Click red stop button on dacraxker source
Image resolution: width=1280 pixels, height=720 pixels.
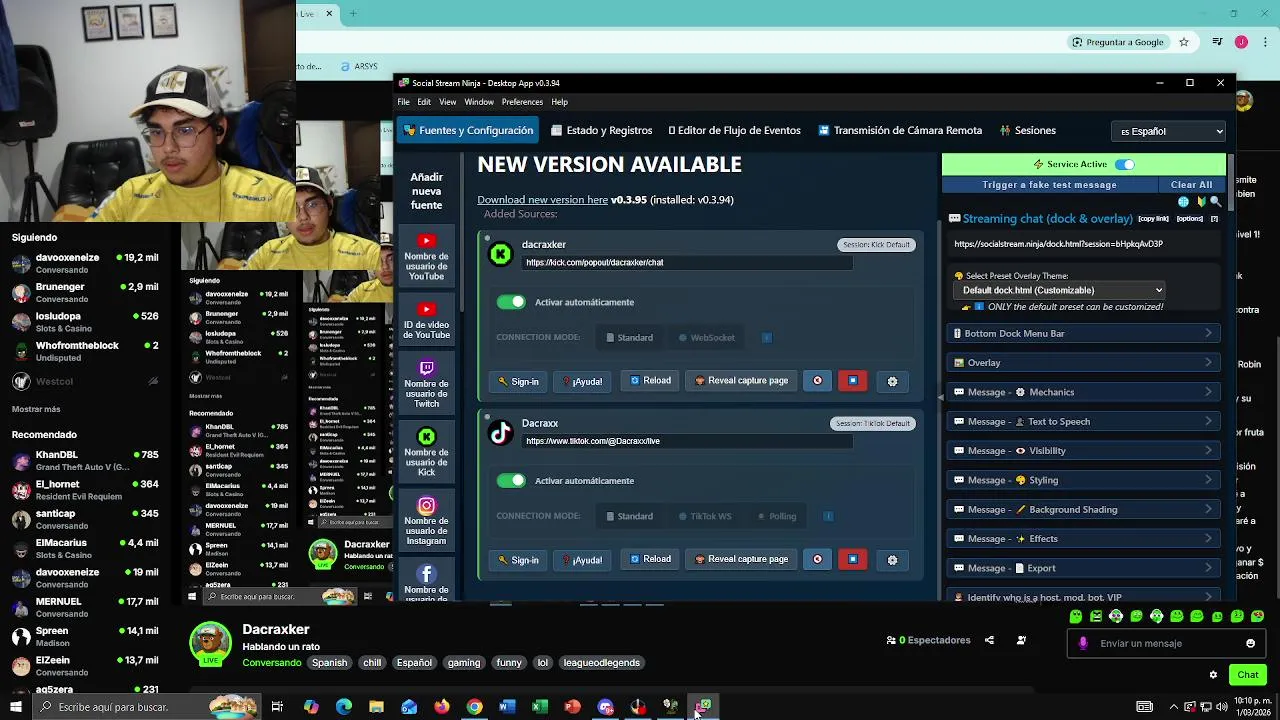pos(852,381)
